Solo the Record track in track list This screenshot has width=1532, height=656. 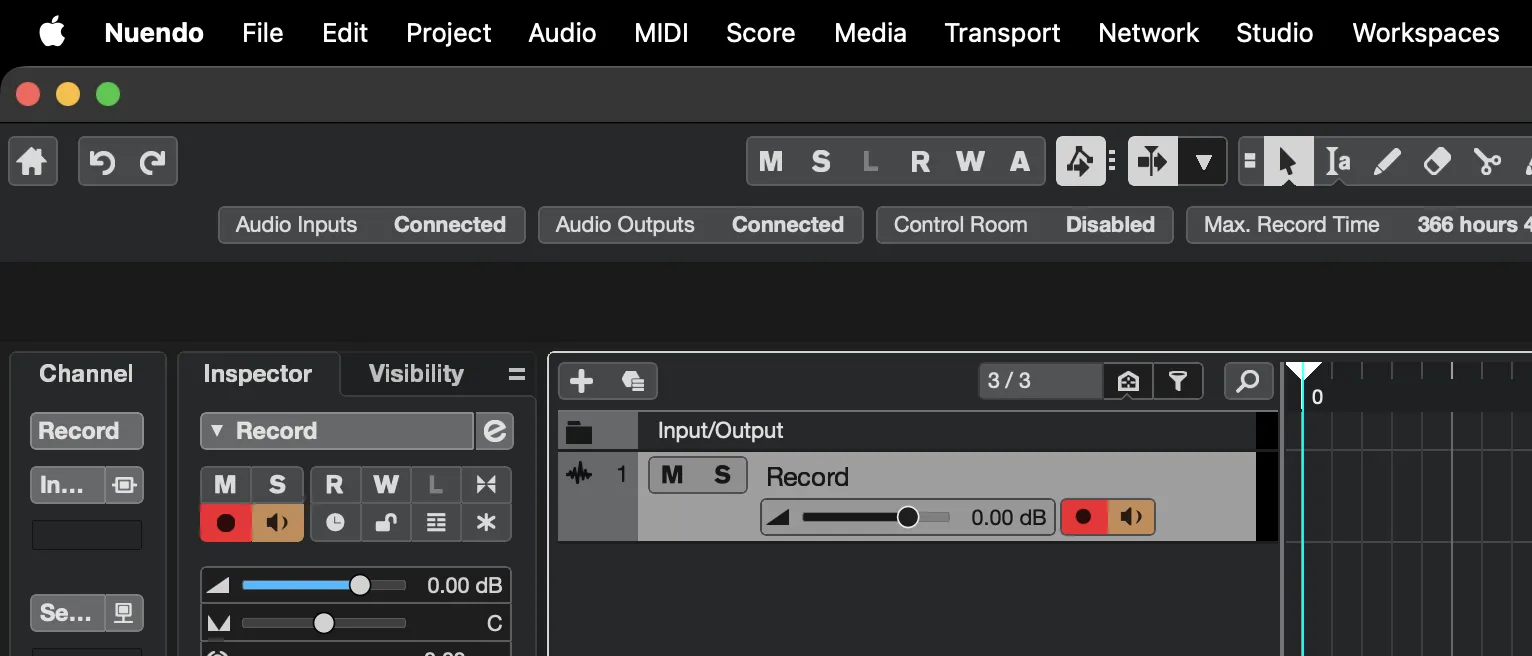722,475
